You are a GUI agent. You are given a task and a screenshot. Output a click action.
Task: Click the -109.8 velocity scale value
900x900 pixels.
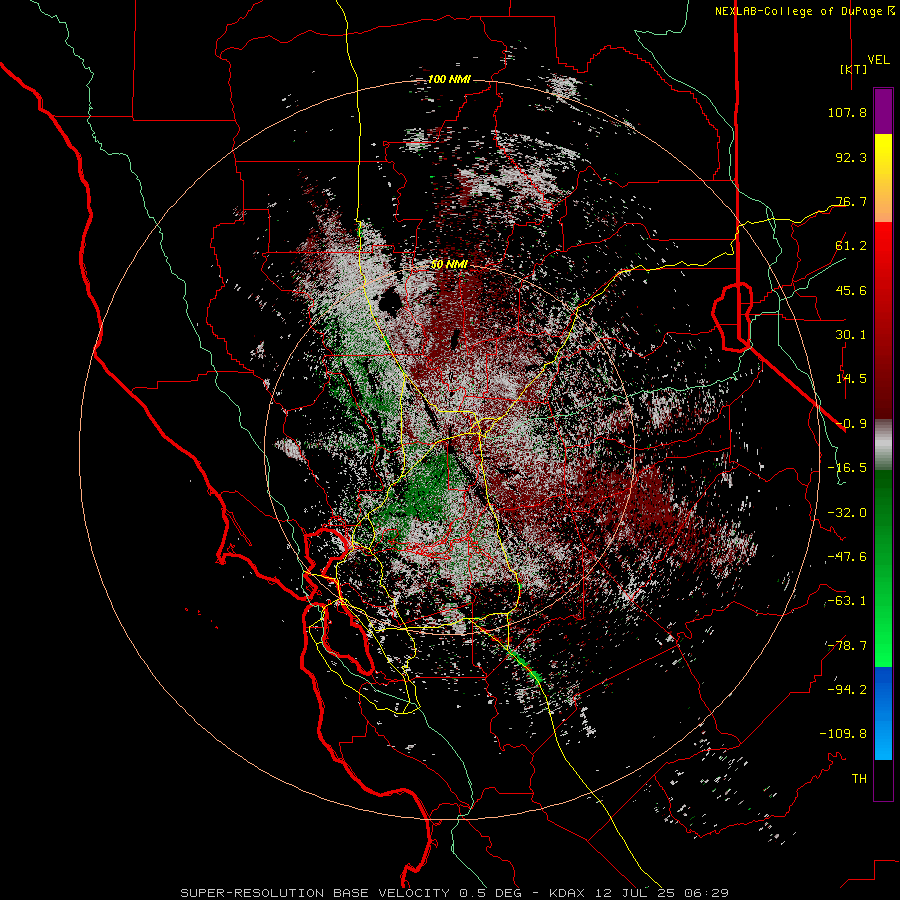(x=843, y=734)
